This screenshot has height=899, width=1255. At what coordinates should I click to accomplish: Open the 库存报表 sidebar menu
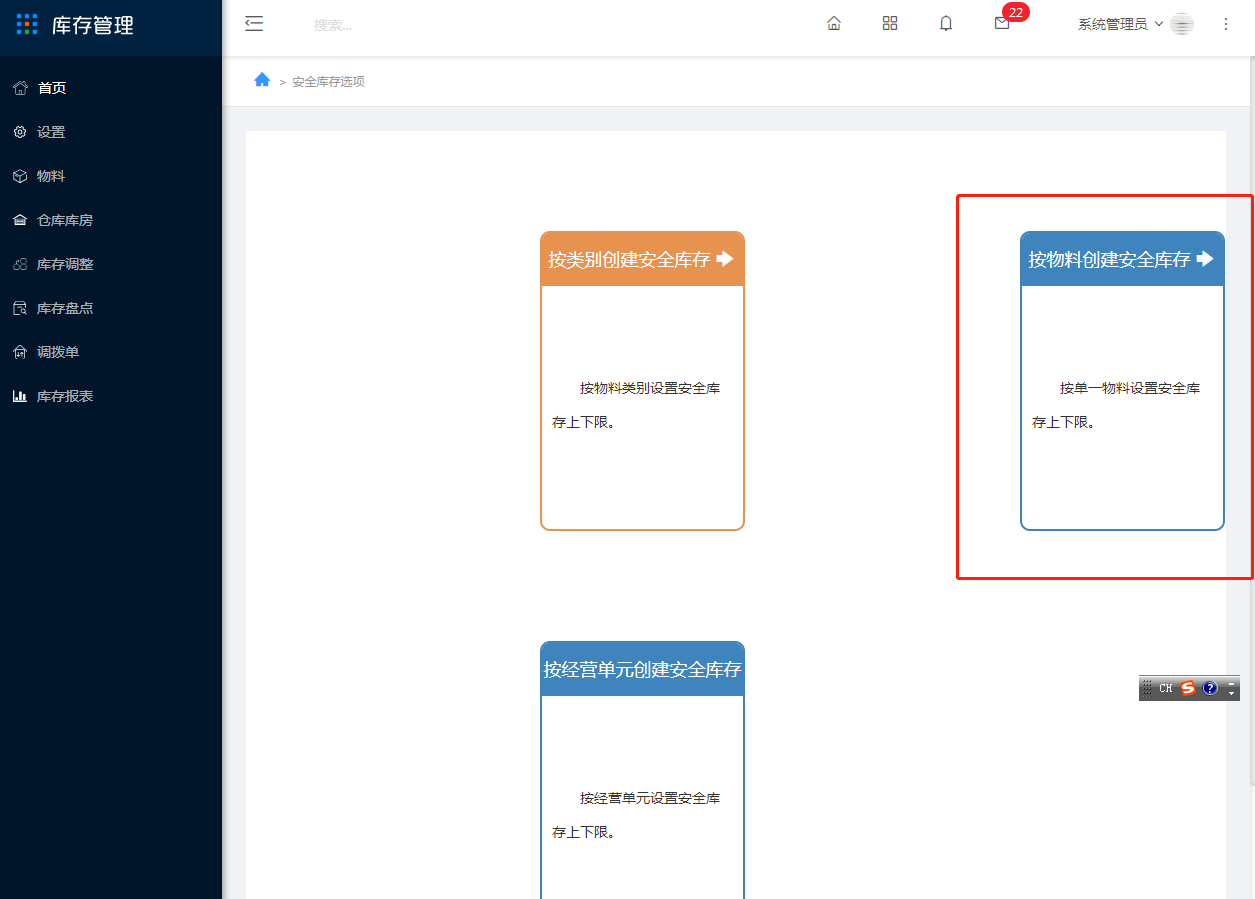111,396
